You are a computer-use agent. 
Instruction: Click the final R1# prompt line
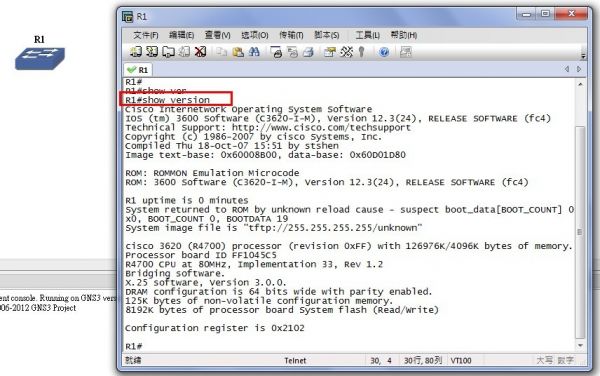click(134, 346)
